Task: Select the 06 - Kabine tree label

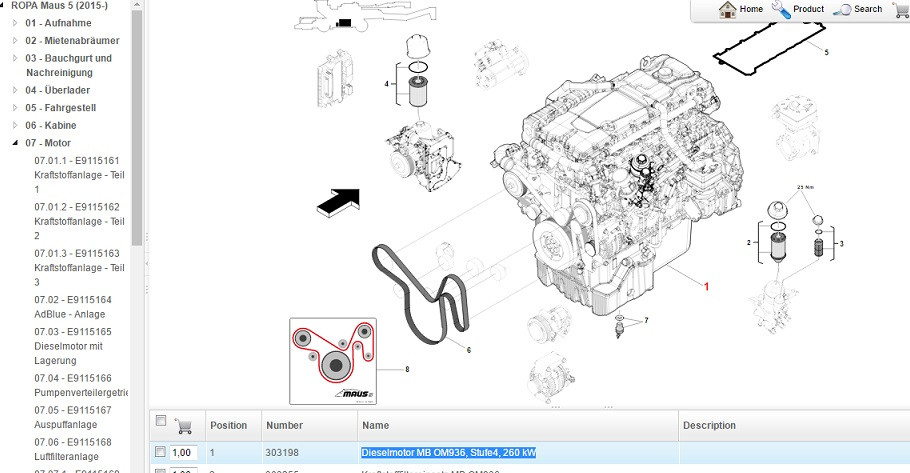Action: coord(51,125)
